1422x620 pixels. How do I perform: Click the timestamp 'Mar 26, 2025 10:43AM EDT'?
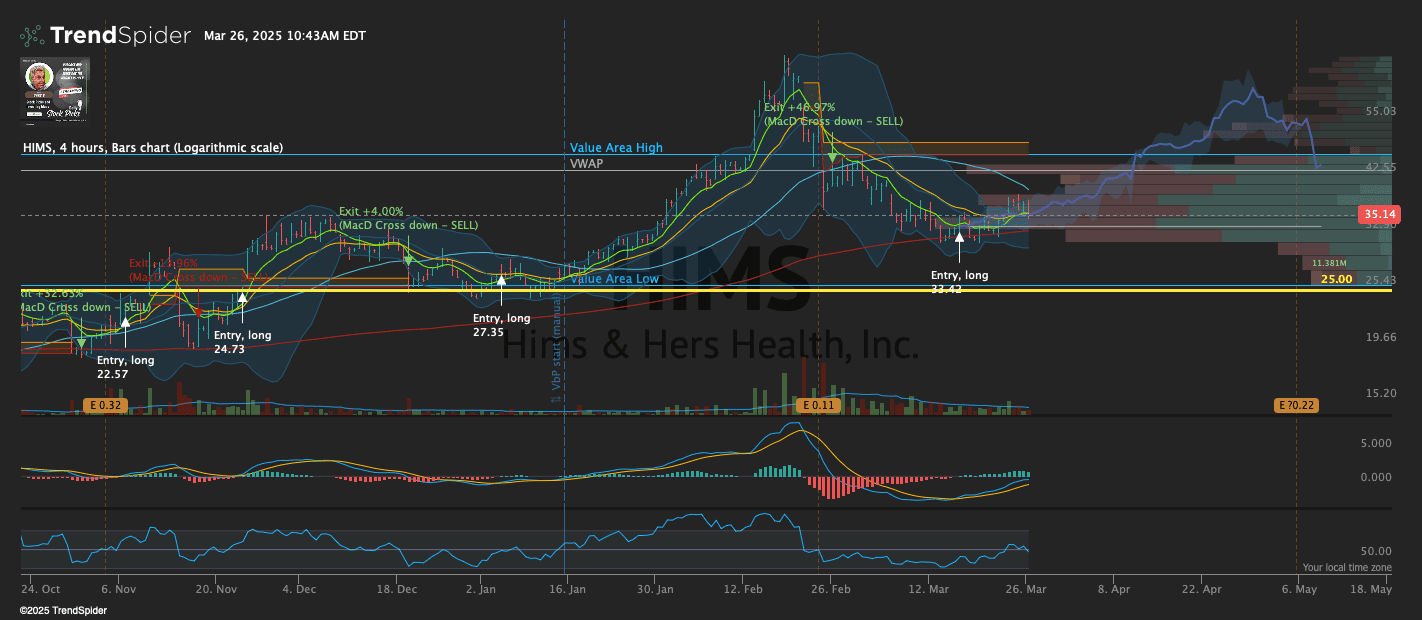(285, 36)
